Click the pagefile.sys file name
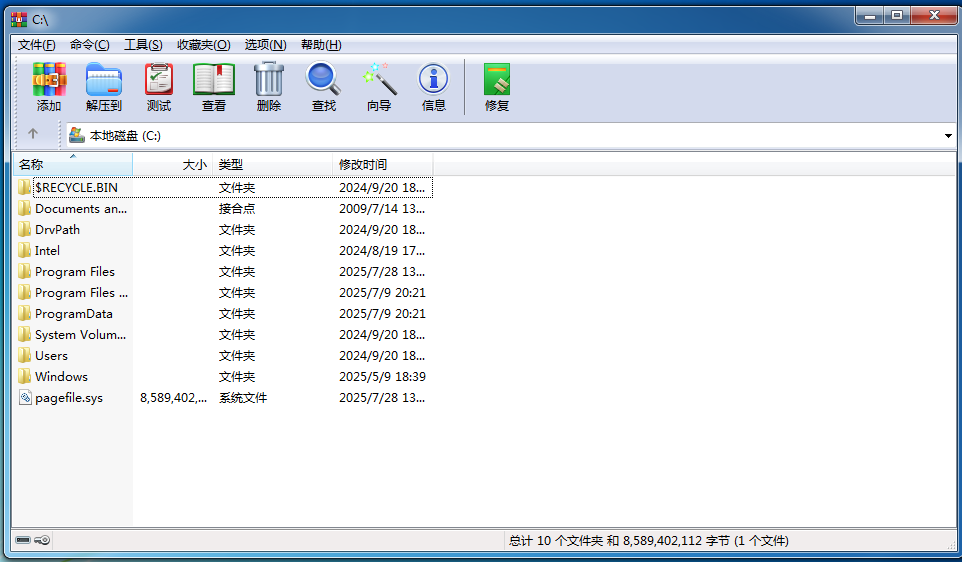This screenshot has height=562, width=962. (69, 398)
